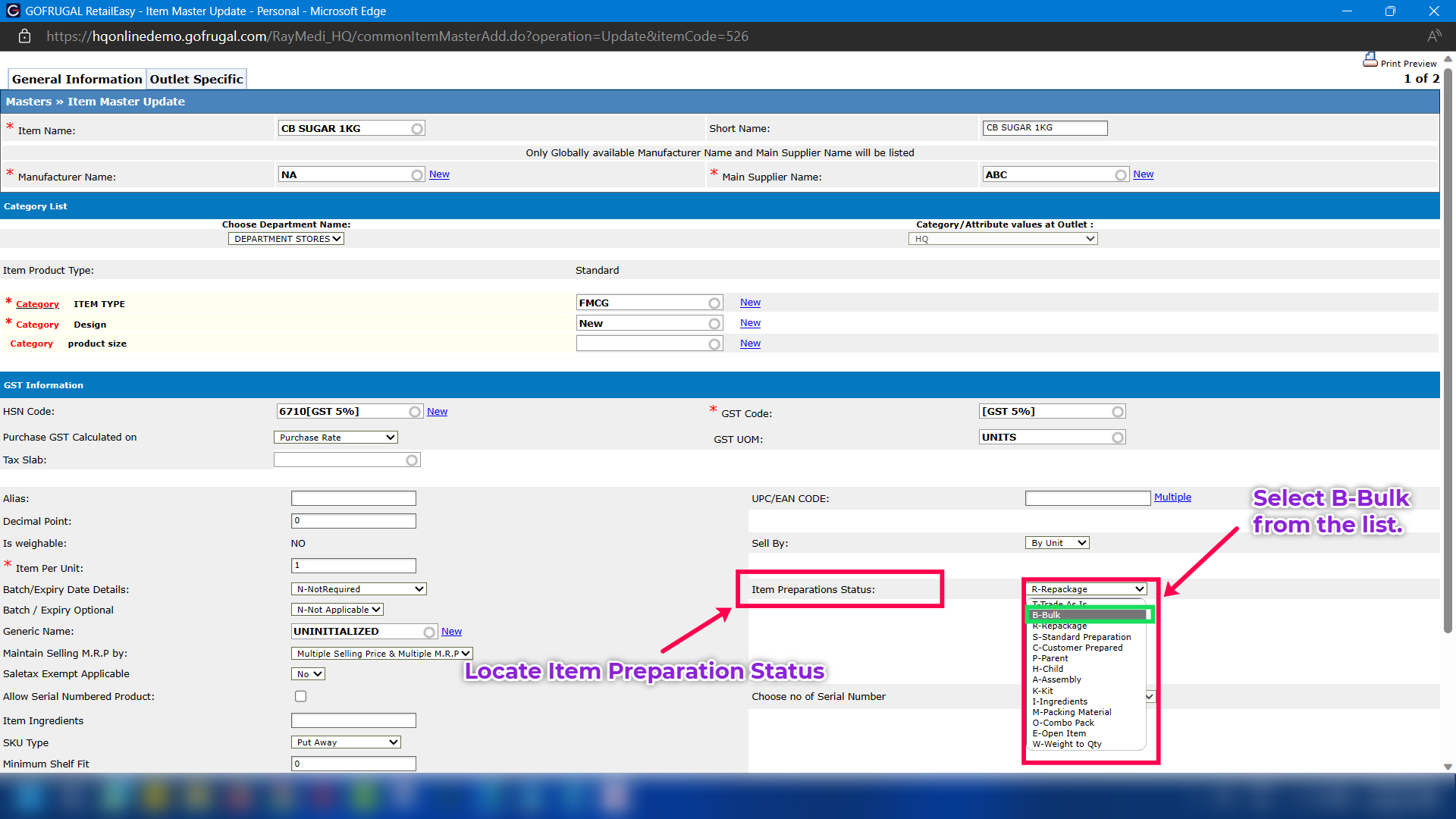The width and height of the screenshot is (1456, 819).
Task: Click the lookup circle in GST UOM field
Action: pyautogui.click(x=1118, y=438)
